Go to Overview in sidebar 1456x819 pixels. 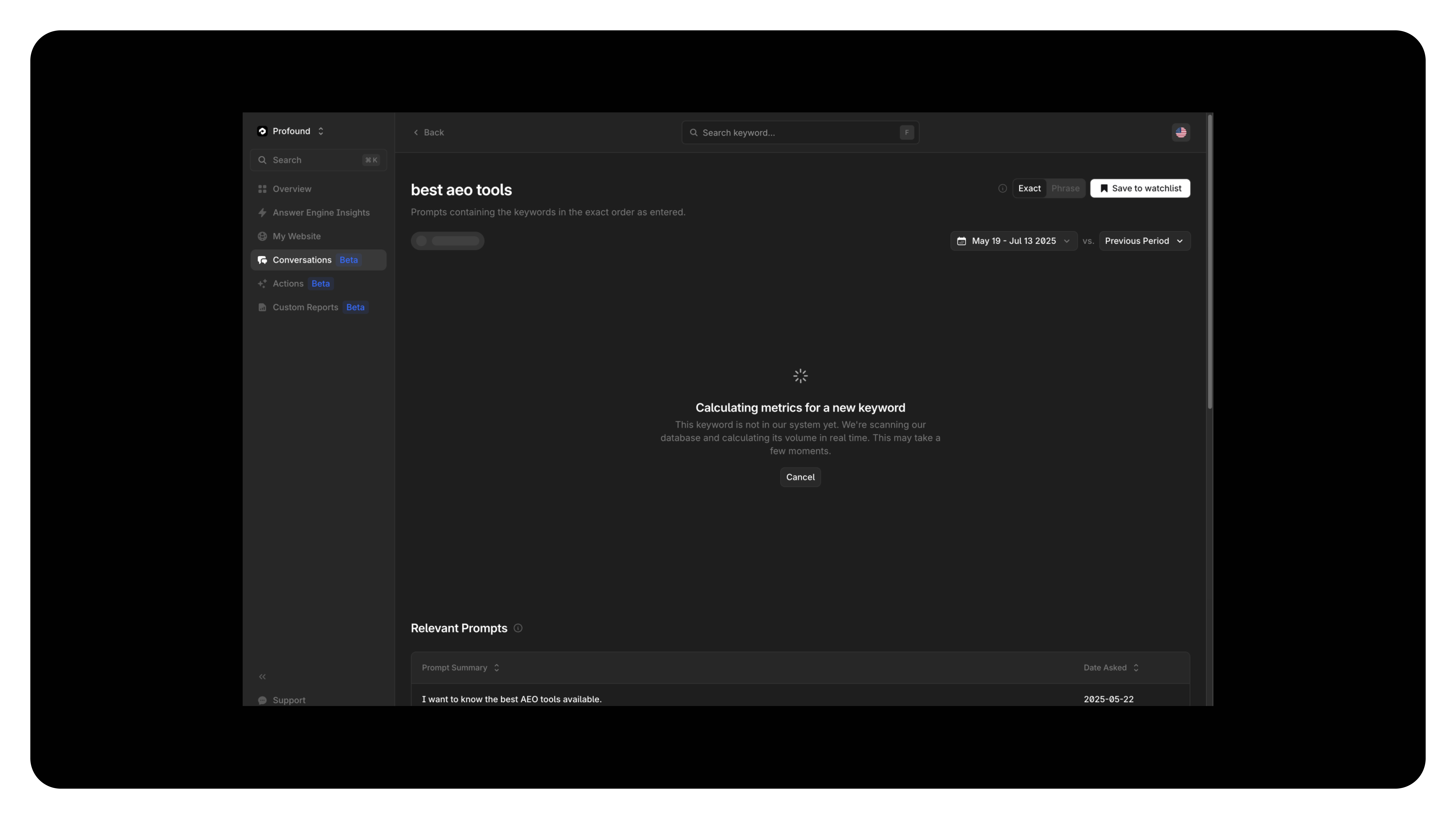[292, 189]
